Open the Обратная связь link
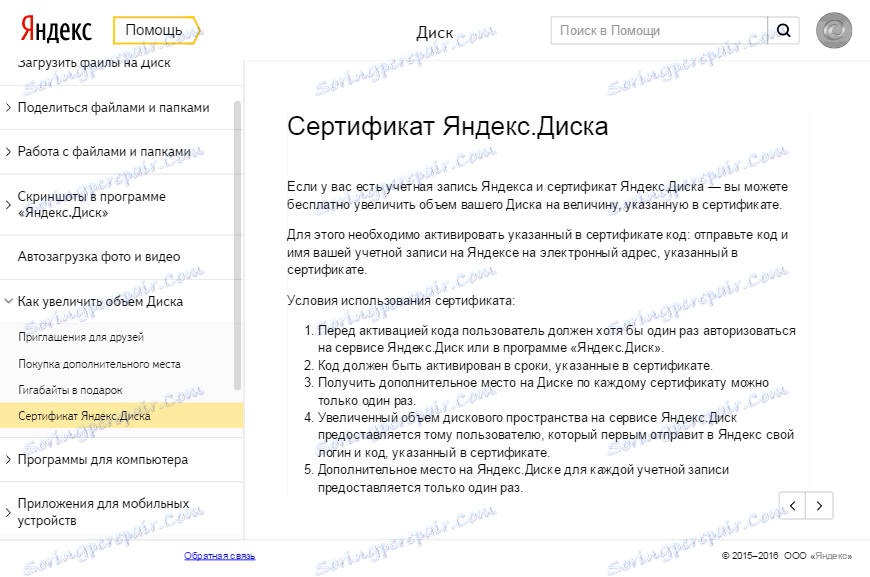The width and height of the screenshot is (870, 577). point(219,555)
